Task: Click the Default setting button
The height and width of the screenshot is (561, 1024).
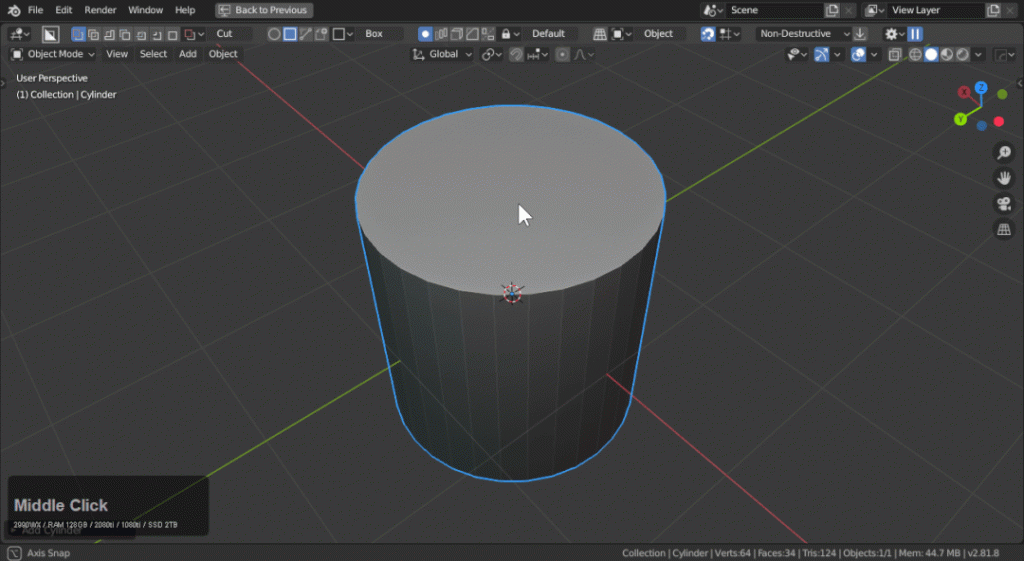Action: click(548, 33)
